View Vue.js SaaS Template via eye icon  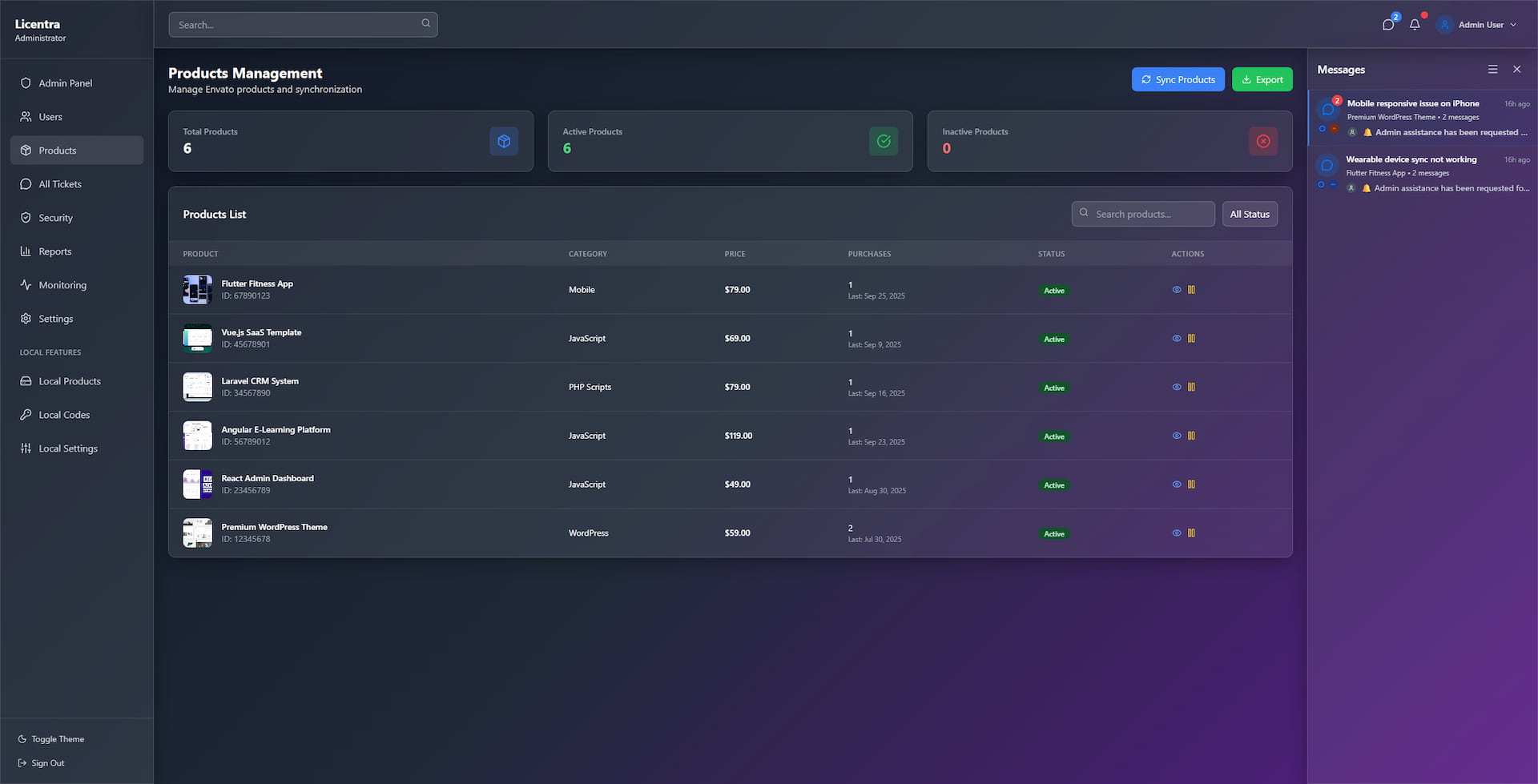pyautogui.click(x=1177, y=339)
